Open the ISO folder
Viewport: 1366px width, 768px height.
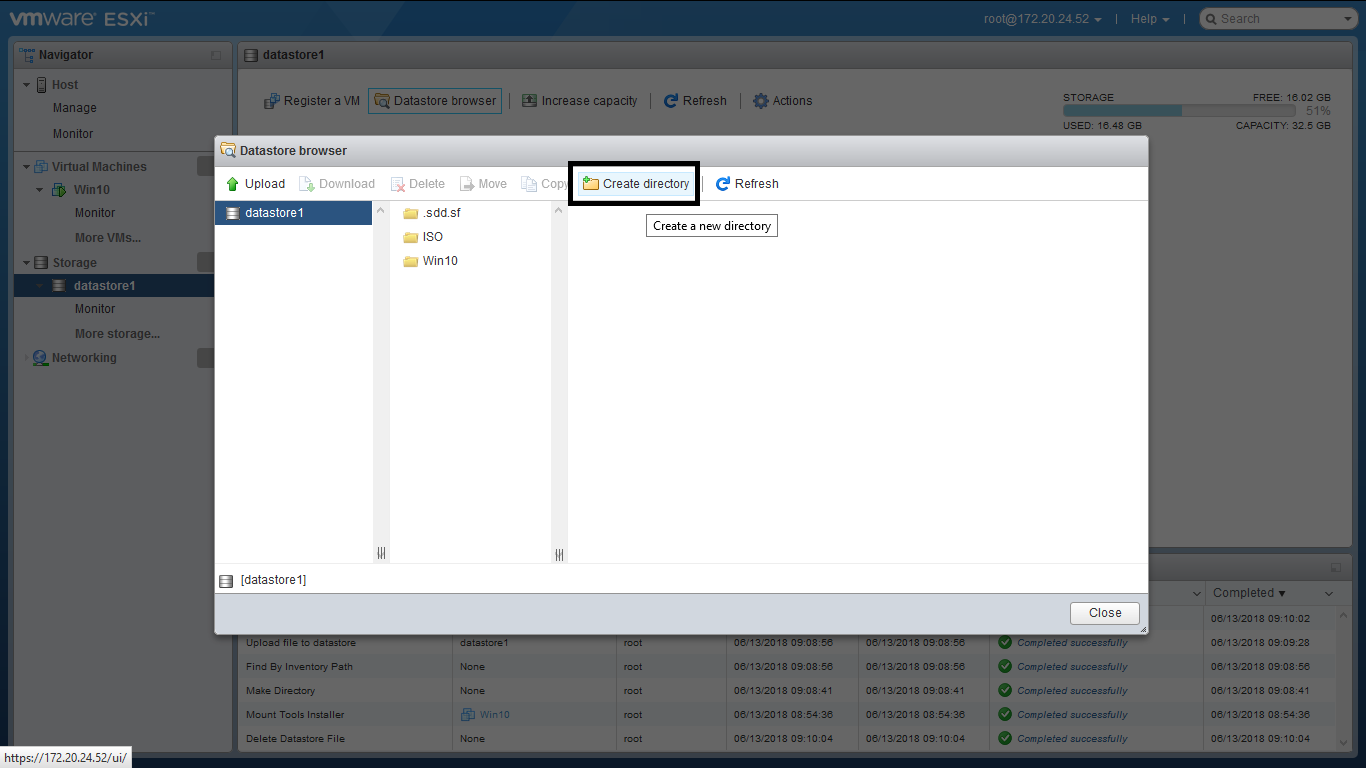pos(432,237)
